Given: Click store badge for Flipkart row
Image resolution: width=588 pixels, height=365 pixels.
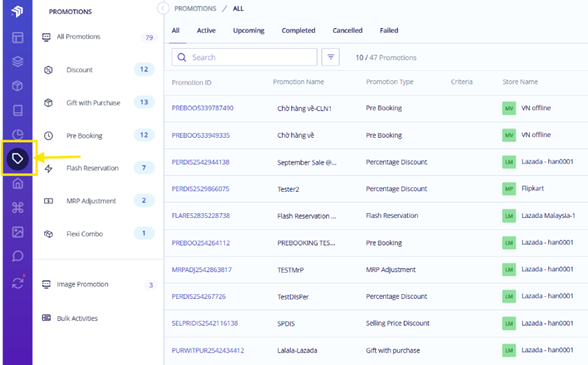Looking at the screenshot, I should point(509,189).
